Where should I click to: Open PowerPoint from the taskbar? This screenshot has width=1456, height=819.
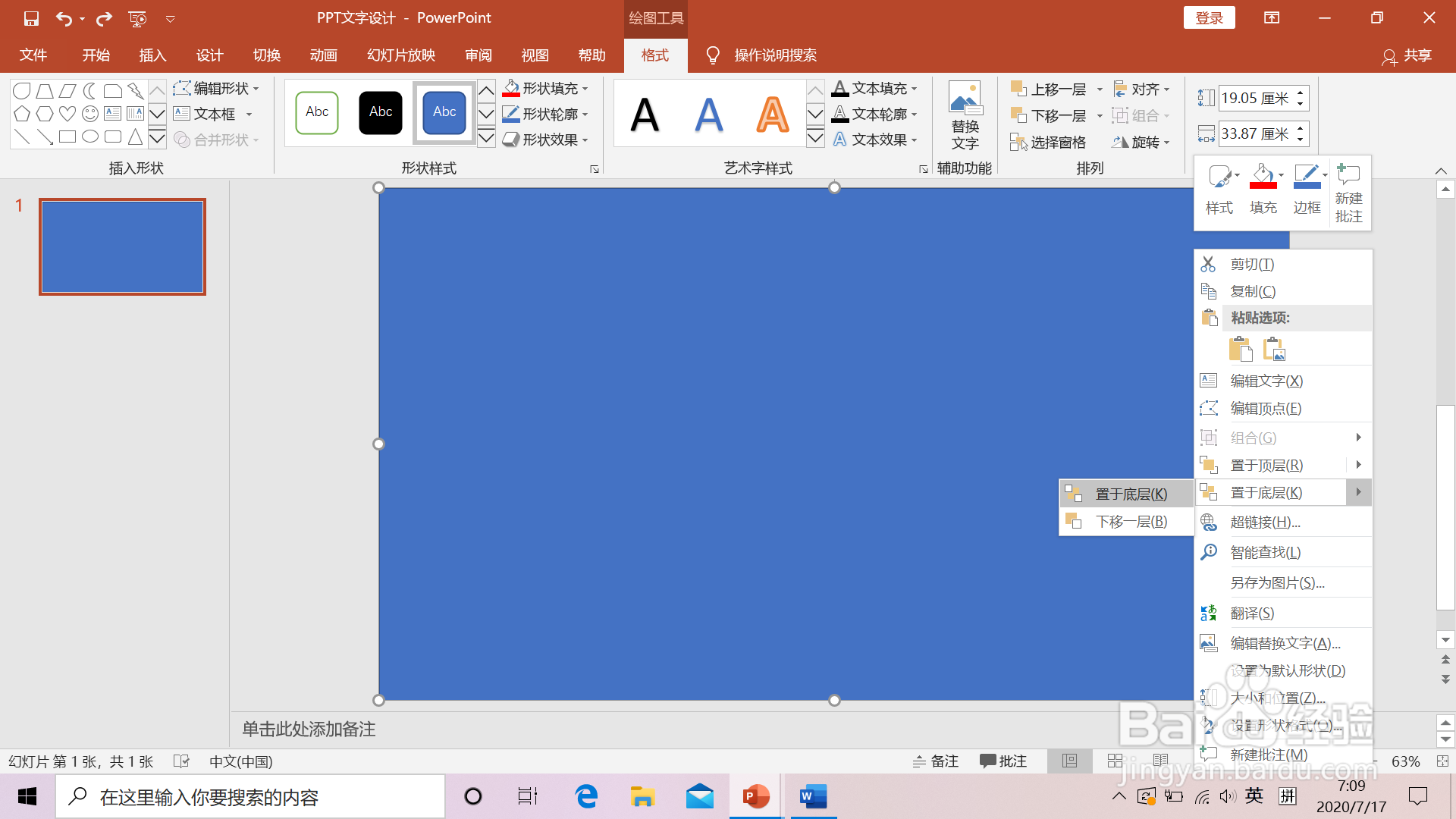[x=755, y=796]
